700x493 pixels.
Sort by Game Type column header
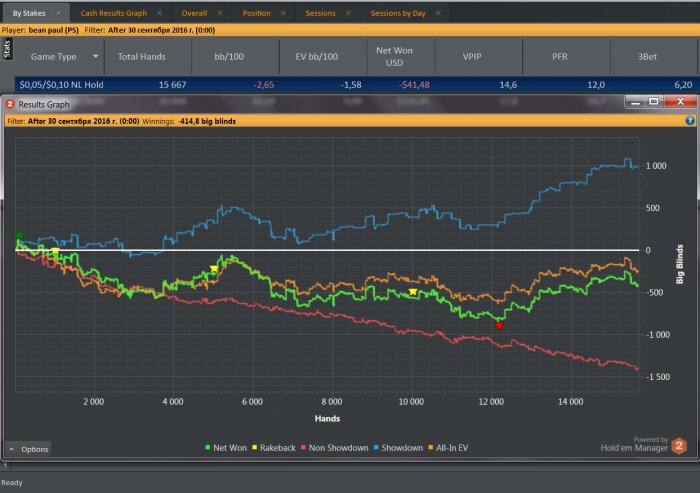tap(54, 57)
